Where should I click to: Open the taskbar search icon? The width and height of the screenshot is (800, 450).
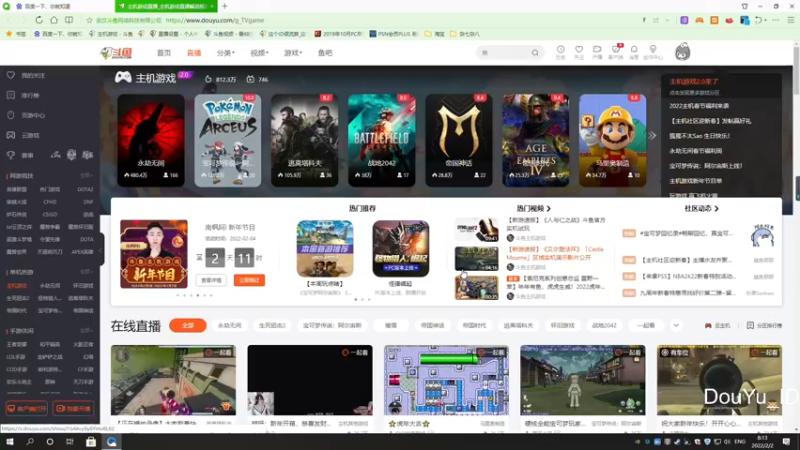click(x=30, y=441)
